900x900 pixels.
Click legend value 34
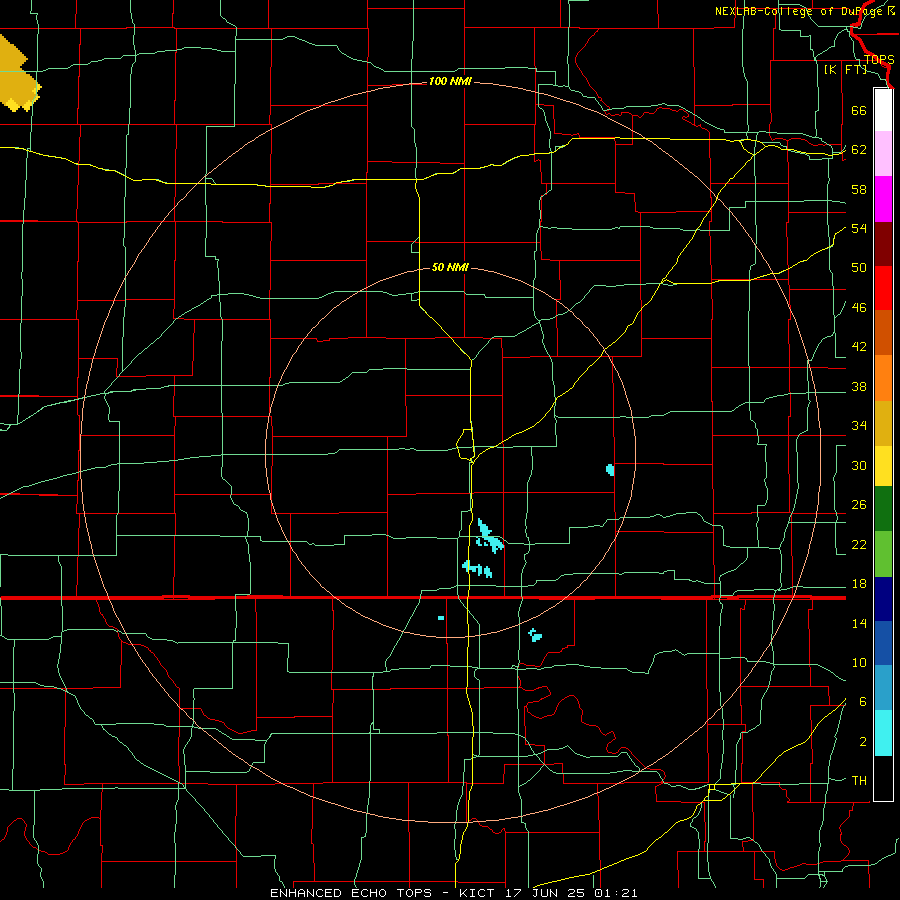[x=859, y=426]
